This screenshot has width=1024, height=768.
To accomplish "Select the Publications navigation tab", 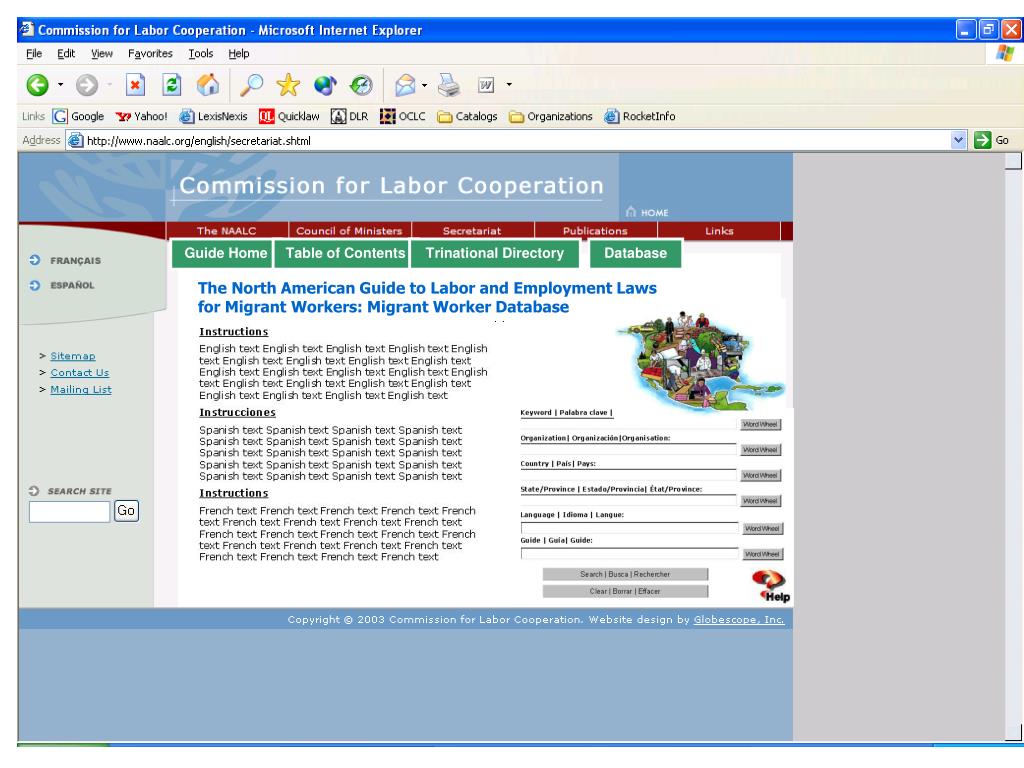I will [595, 231].
